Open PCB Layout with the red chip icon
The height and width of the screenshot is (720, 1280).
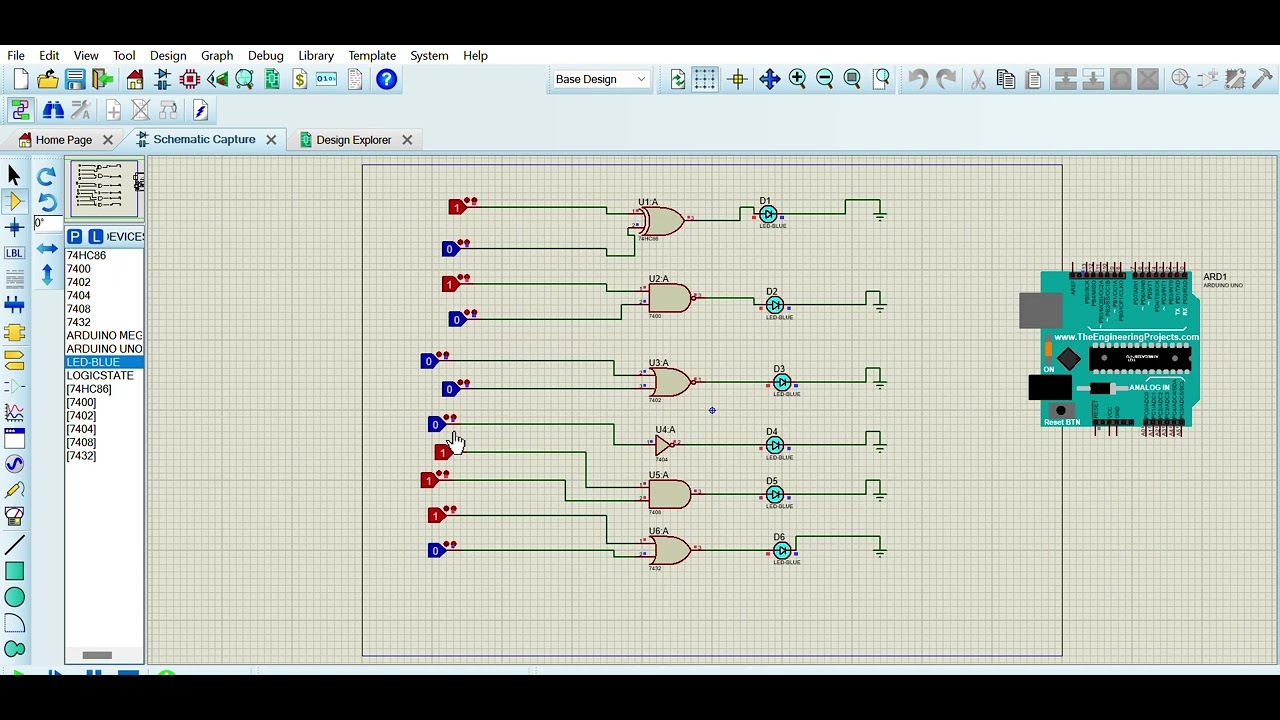[190, 79]
